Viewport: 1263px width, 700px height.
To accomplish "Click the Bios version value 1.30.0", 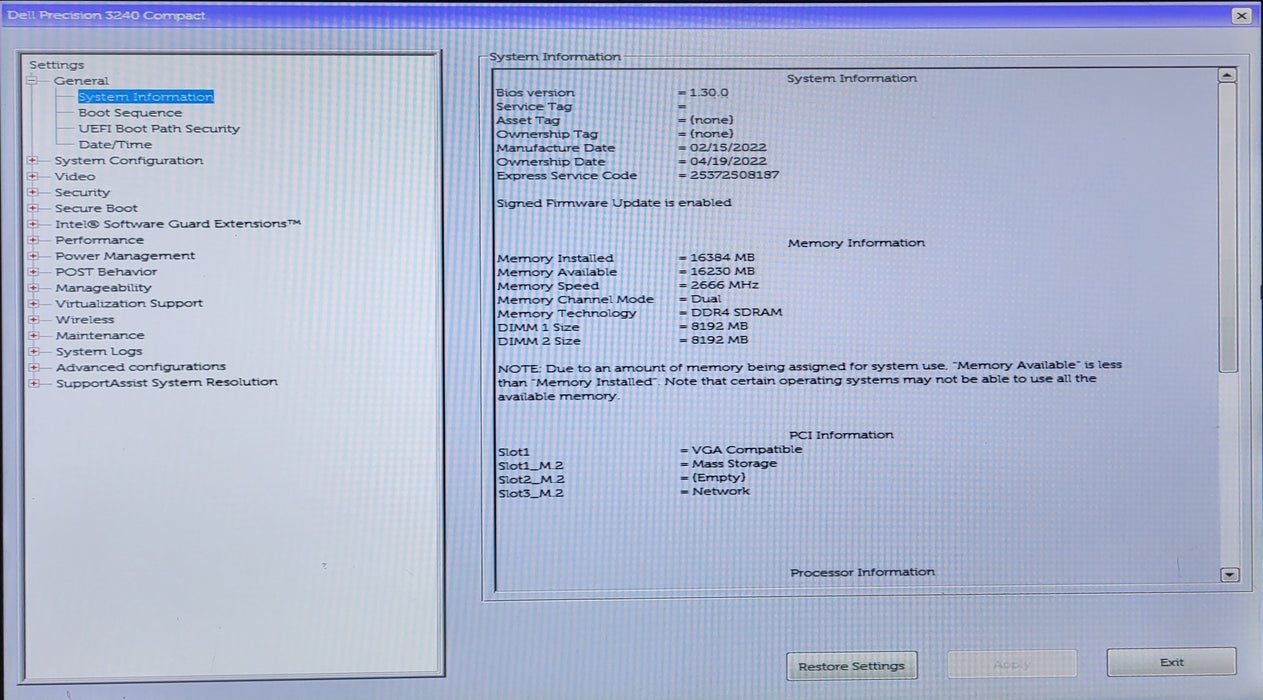I will click(x=709, y=92).
